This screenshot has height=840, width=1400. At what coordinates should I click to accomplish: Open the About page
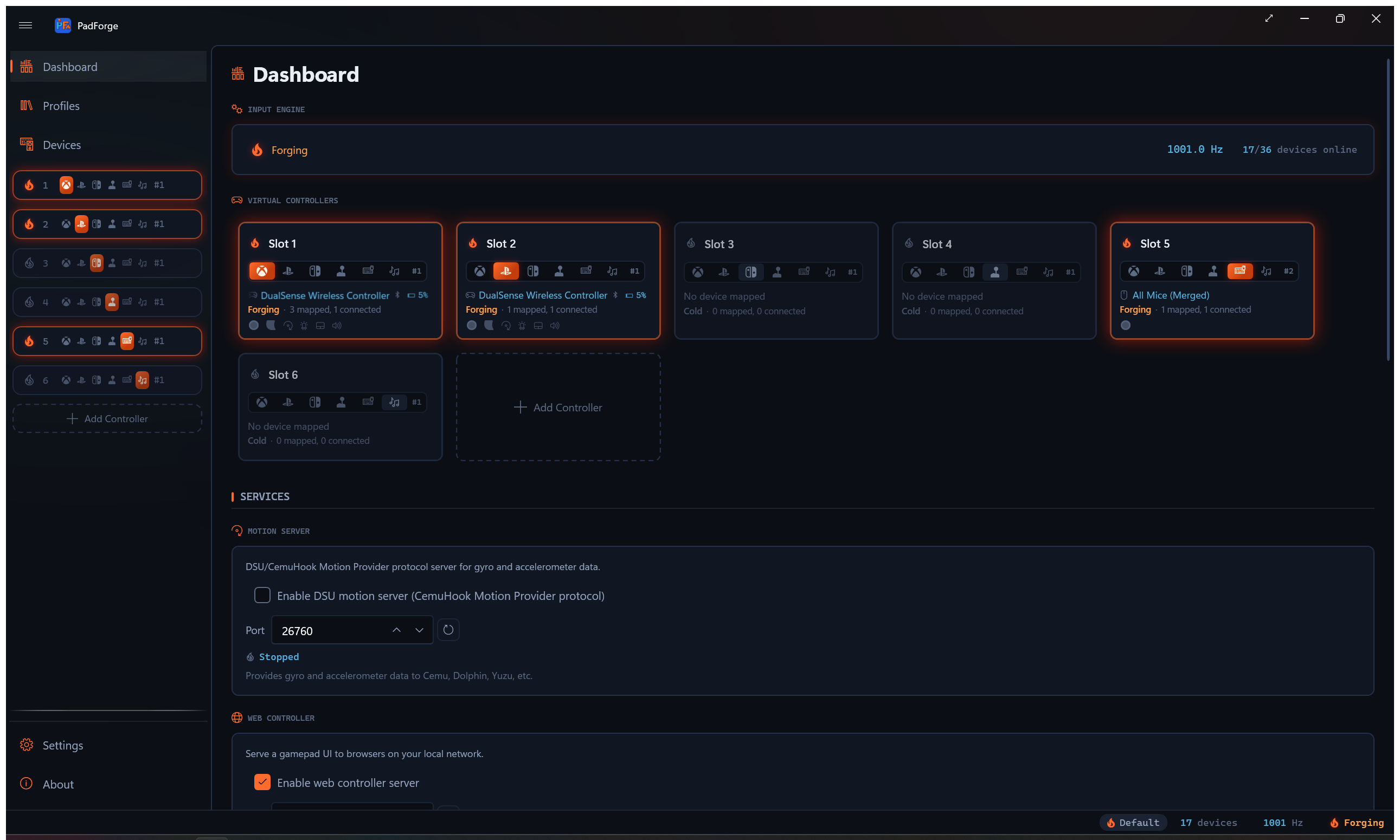108,784
